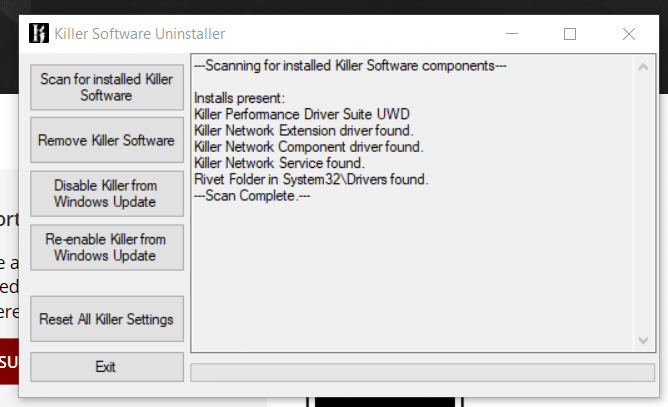The image size is (668, 407).
Task: Click the 'Killer Software Uninstaller' window title
Action: pyautogui.click(x=140, y=34)
